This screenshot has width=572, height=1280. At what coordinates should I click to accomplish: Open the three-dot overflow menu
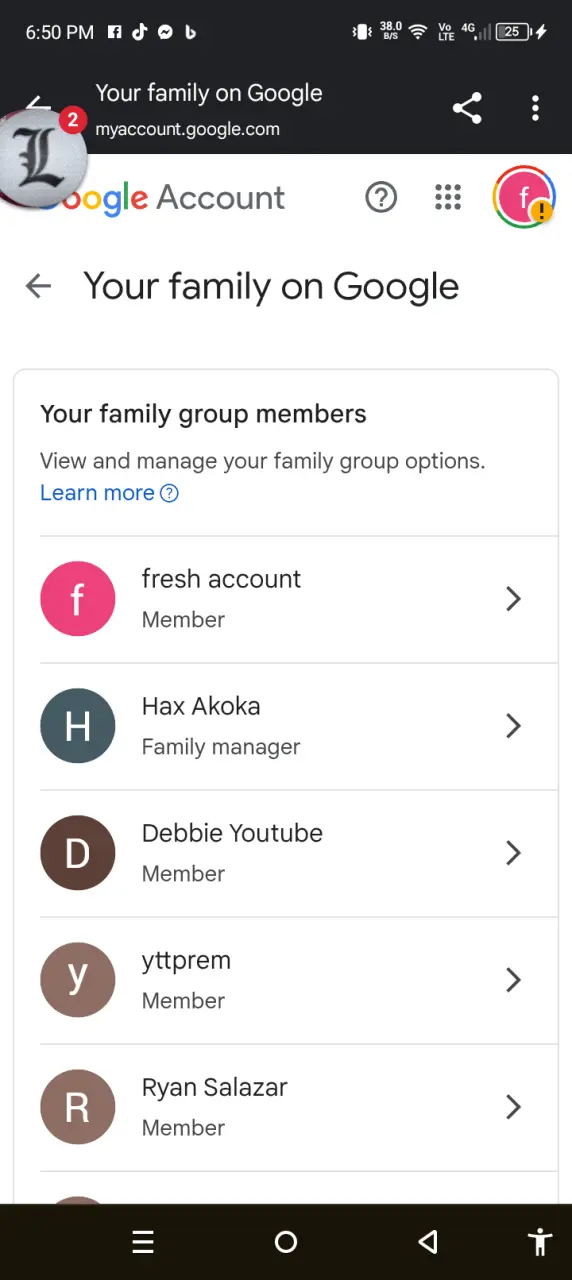click(536, 108)
